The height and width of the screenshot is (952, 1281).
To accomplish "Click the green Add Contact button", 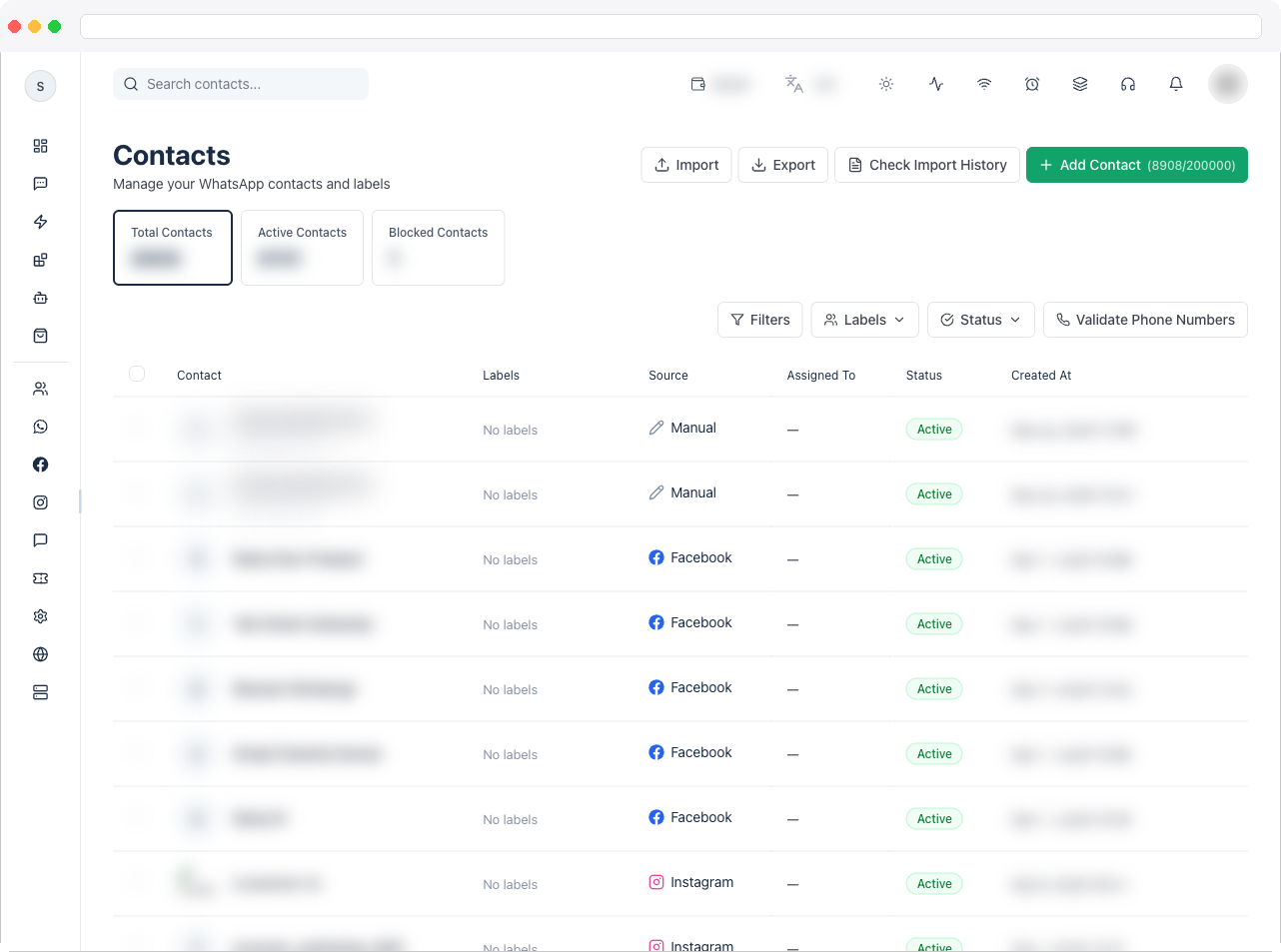I will (1137, 165).
